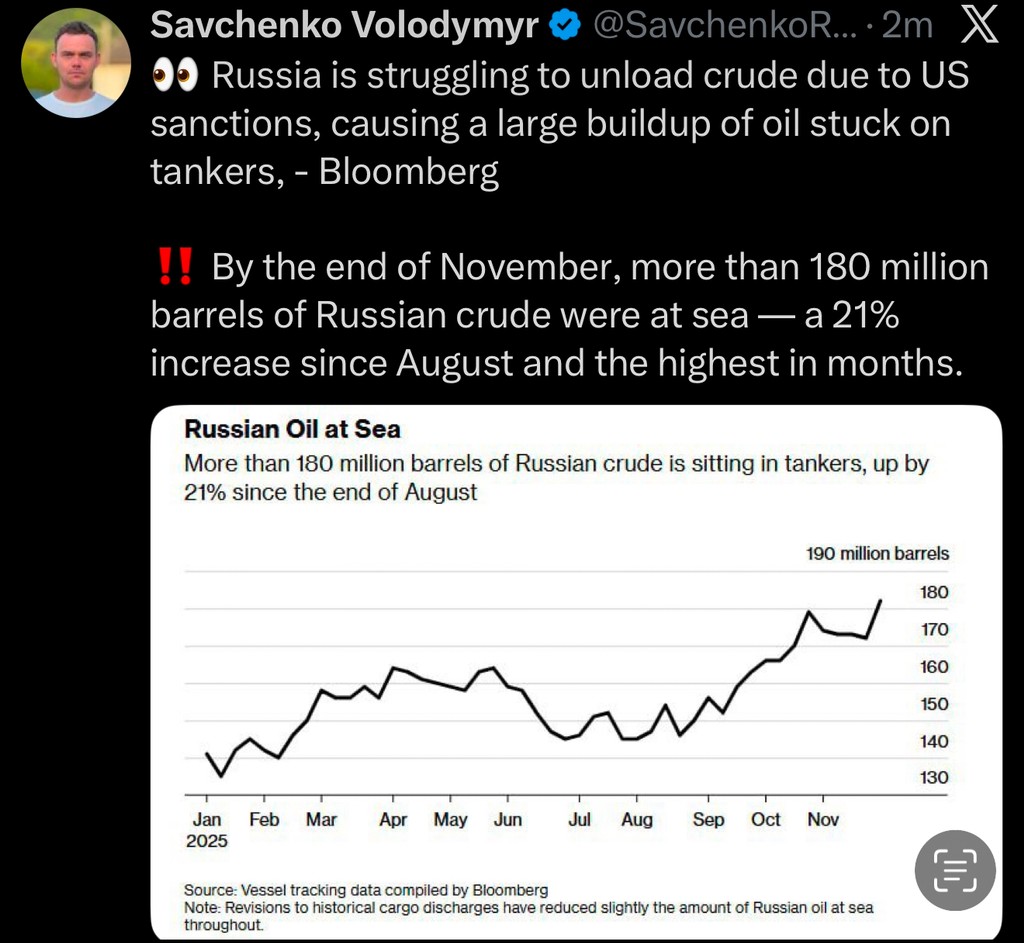This screenshot has width=1024, height=943.
Task: Click the blue verified checkmark badge
Action: pos(567,27)
